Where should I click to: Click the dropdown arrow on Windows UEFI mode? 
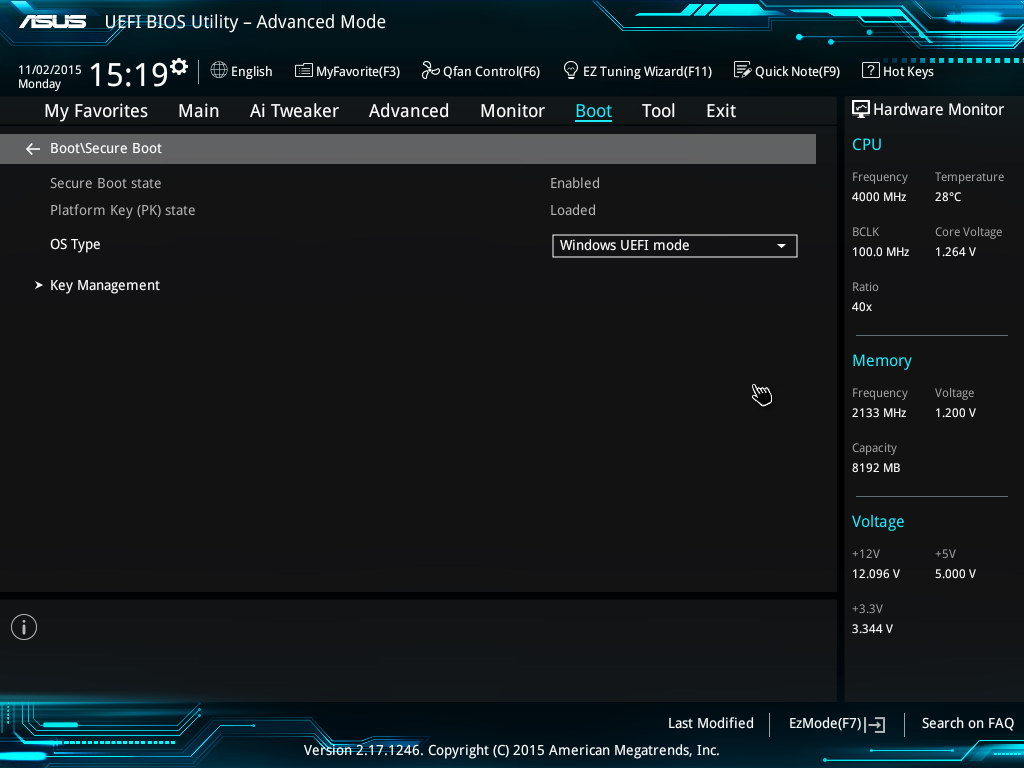pos(782,246)
